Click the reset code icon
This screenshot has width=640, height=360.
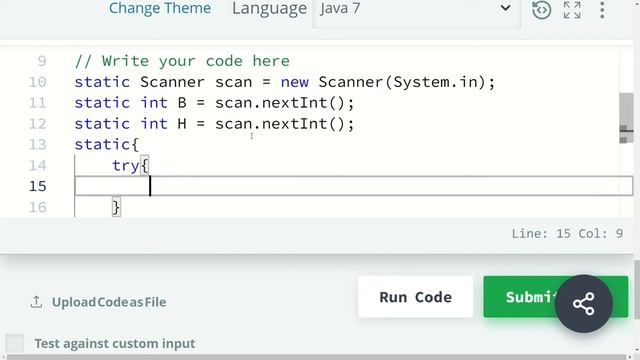tap(541, 10)
